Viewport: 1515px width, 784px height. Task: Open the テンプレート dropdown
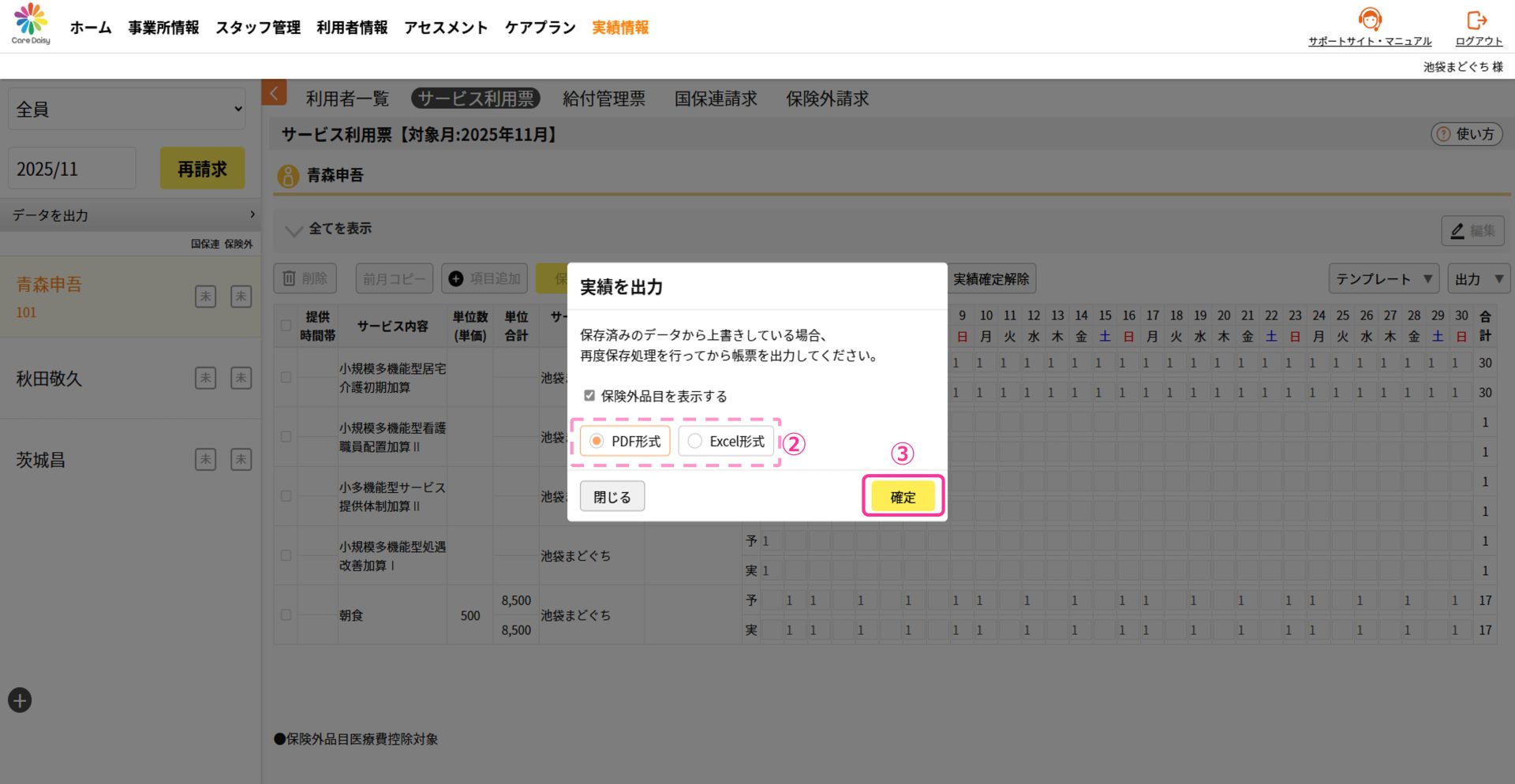1383,279
